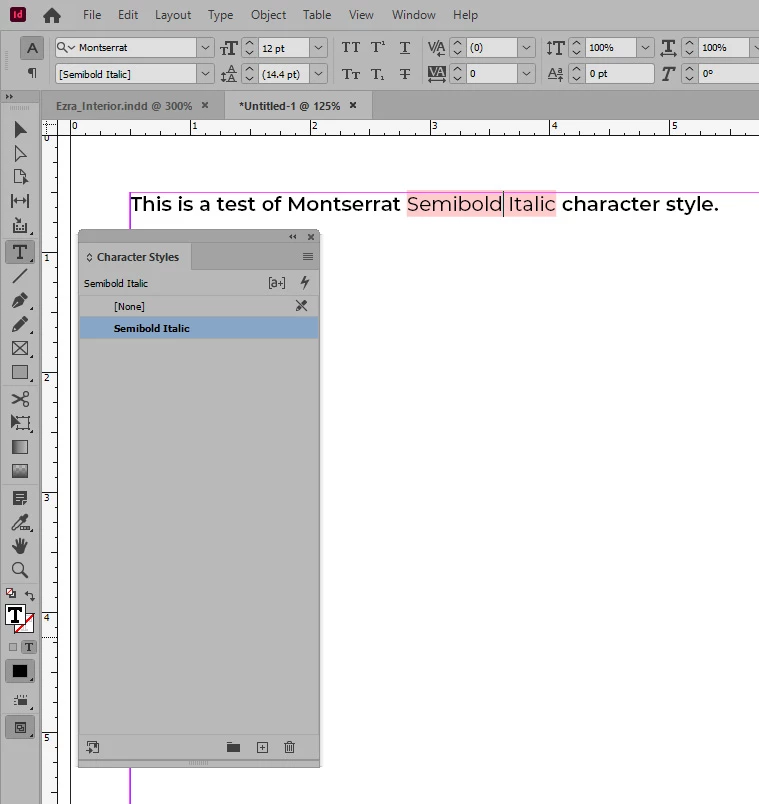Switch to Ezra_Interior.indd document tab
759x804 pixels.
pos(124,106)
